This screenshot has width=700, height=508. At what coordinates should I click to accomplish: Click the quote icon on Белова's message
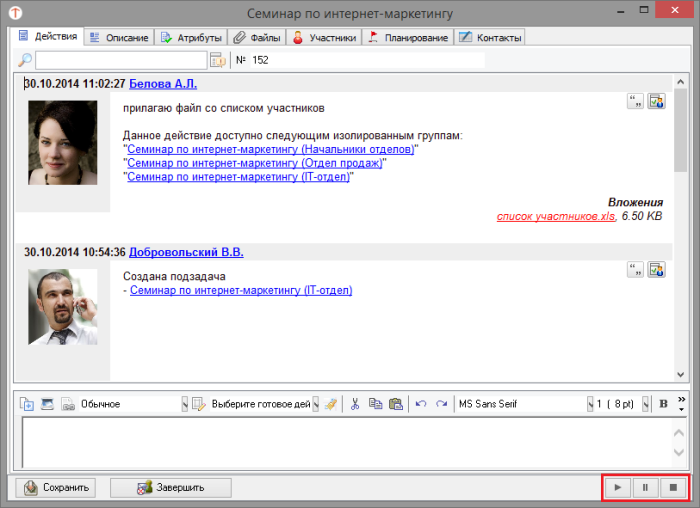635,101
